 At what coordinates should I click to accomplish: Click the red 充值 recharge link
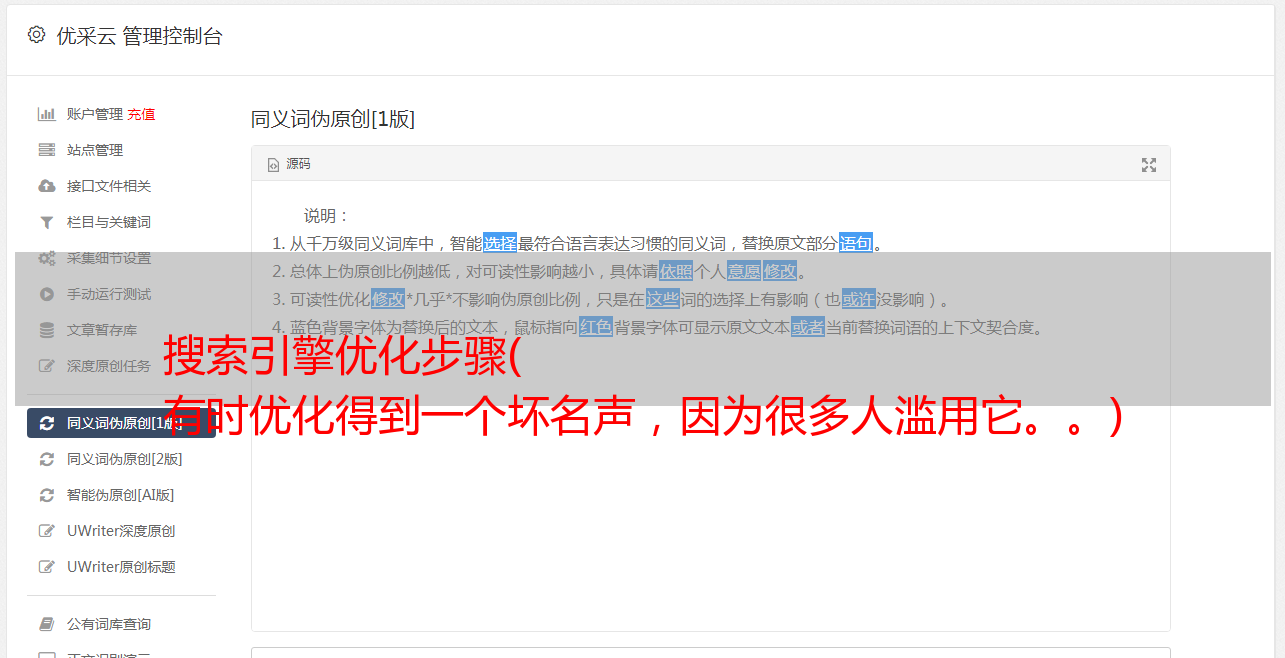[141, 114]
